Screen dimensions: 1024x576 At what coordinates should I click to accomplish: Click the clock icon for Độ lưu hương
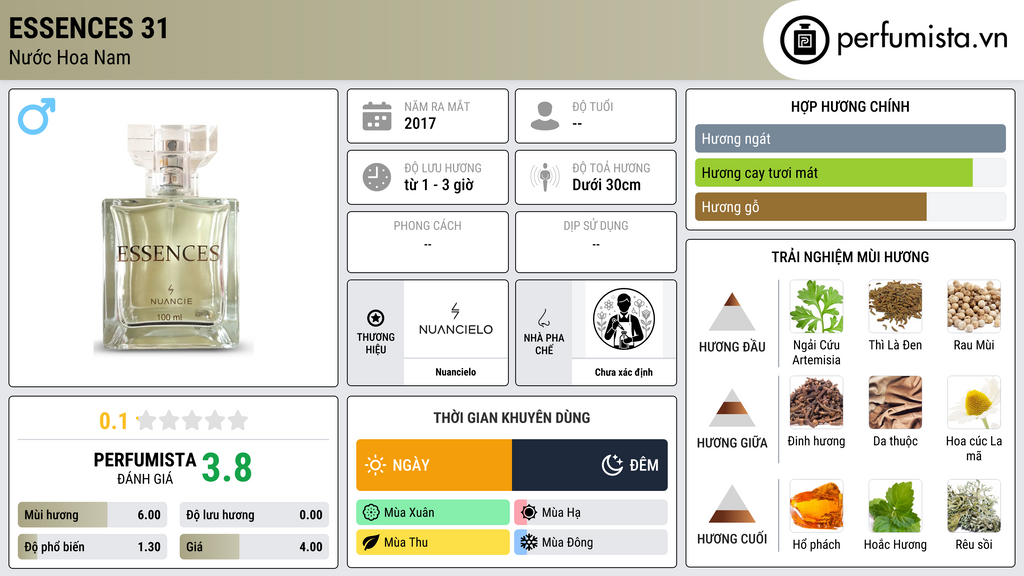pos(377,177)
